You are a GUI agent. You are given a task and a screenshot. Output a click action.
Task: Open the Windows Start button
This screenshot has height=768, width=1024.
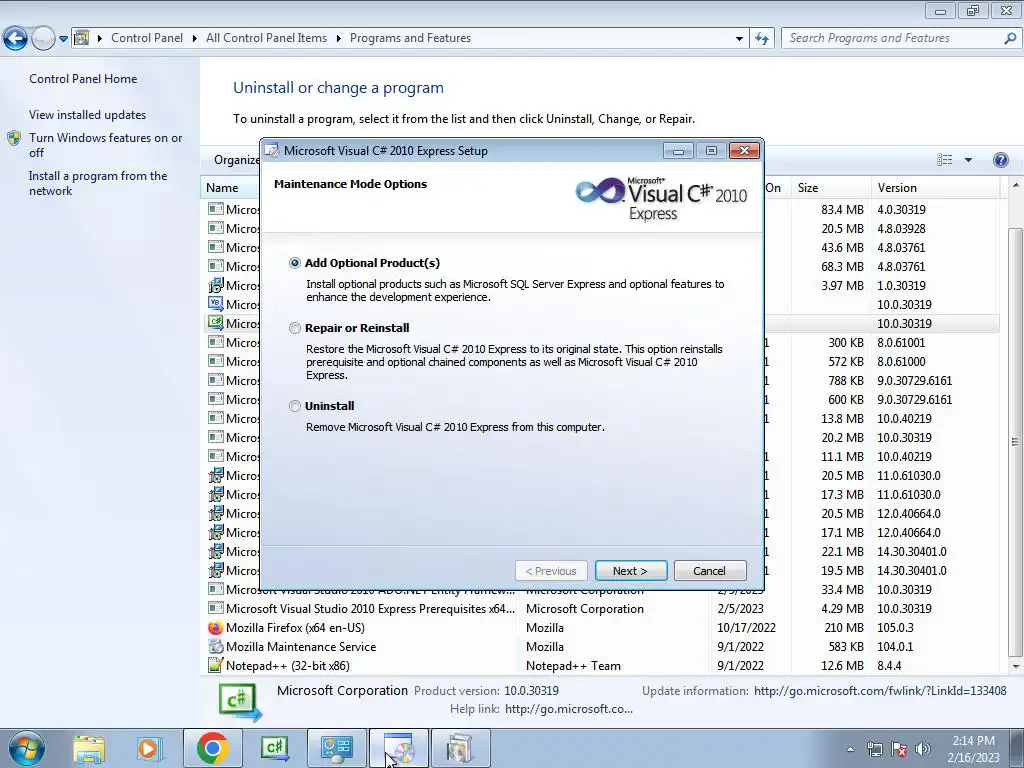click(27, 749)
